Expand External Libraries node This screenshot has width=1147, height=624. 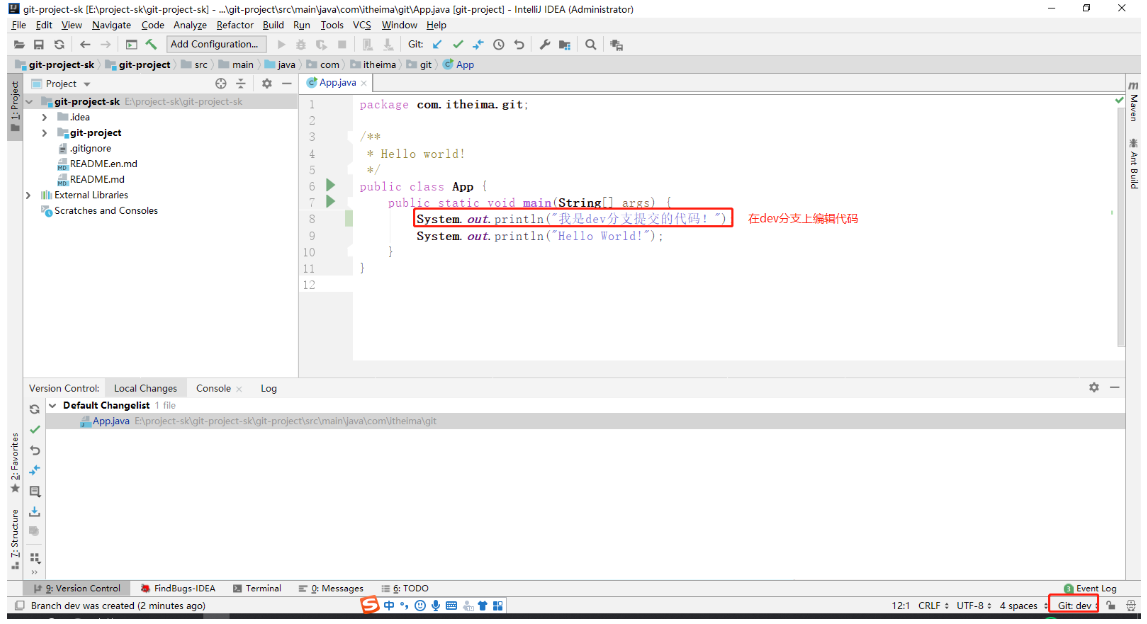point(29,195)
